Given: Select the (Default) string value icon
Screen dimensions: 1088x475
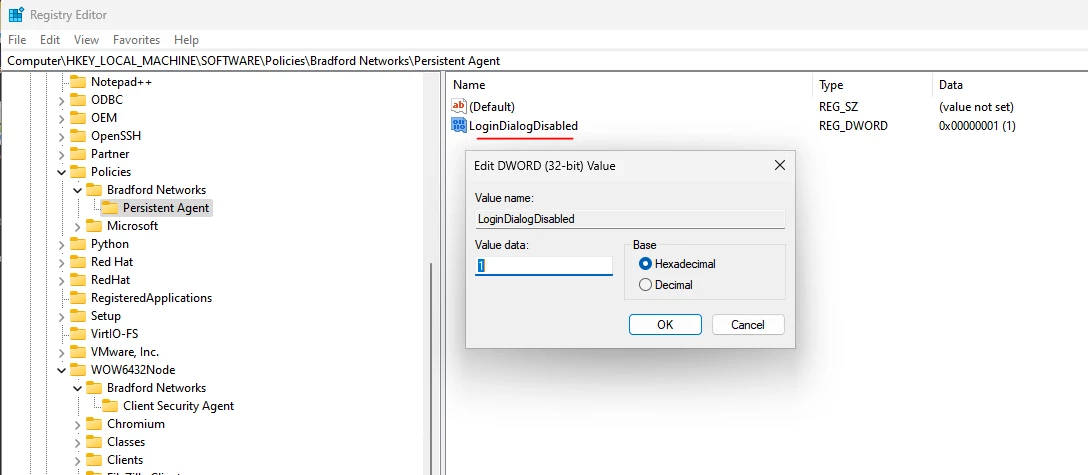Looking at the screenshot, I should (x=459, y=107).
